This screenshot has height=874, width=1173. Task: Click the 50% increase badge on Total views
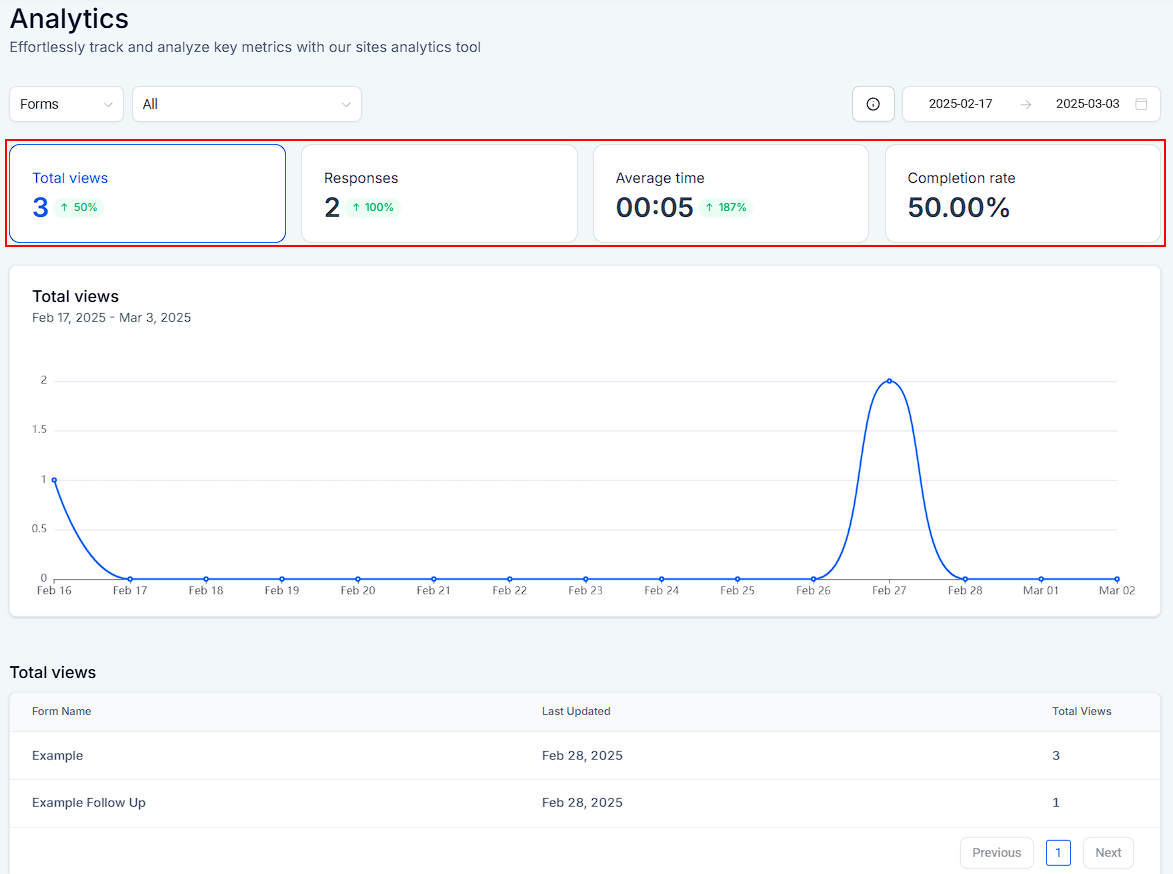(x=79, y=208)
